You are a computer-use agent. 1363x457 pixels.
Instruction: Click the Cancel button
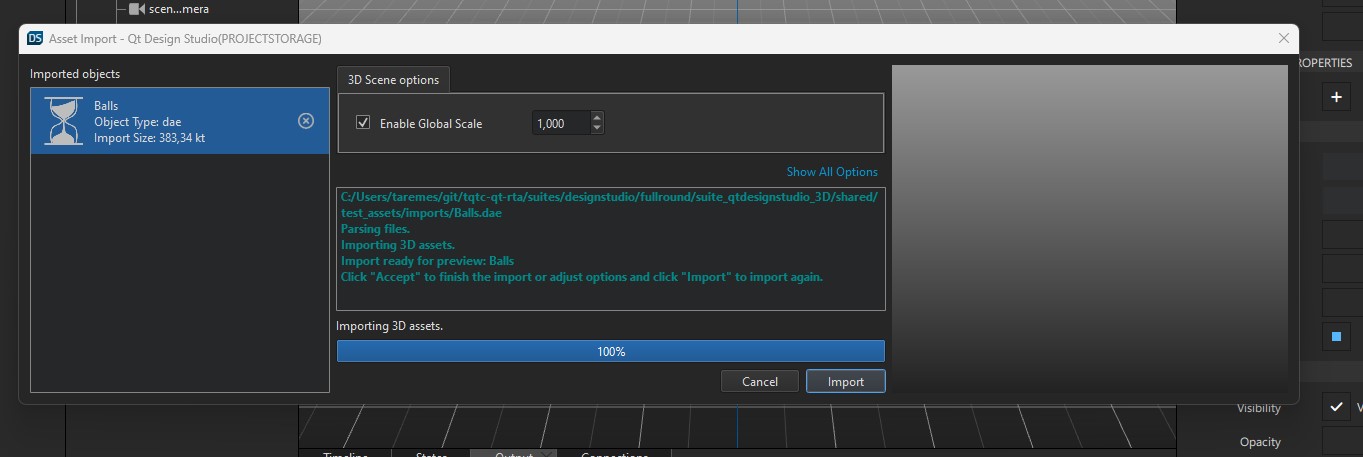click(x=760, y=381)
